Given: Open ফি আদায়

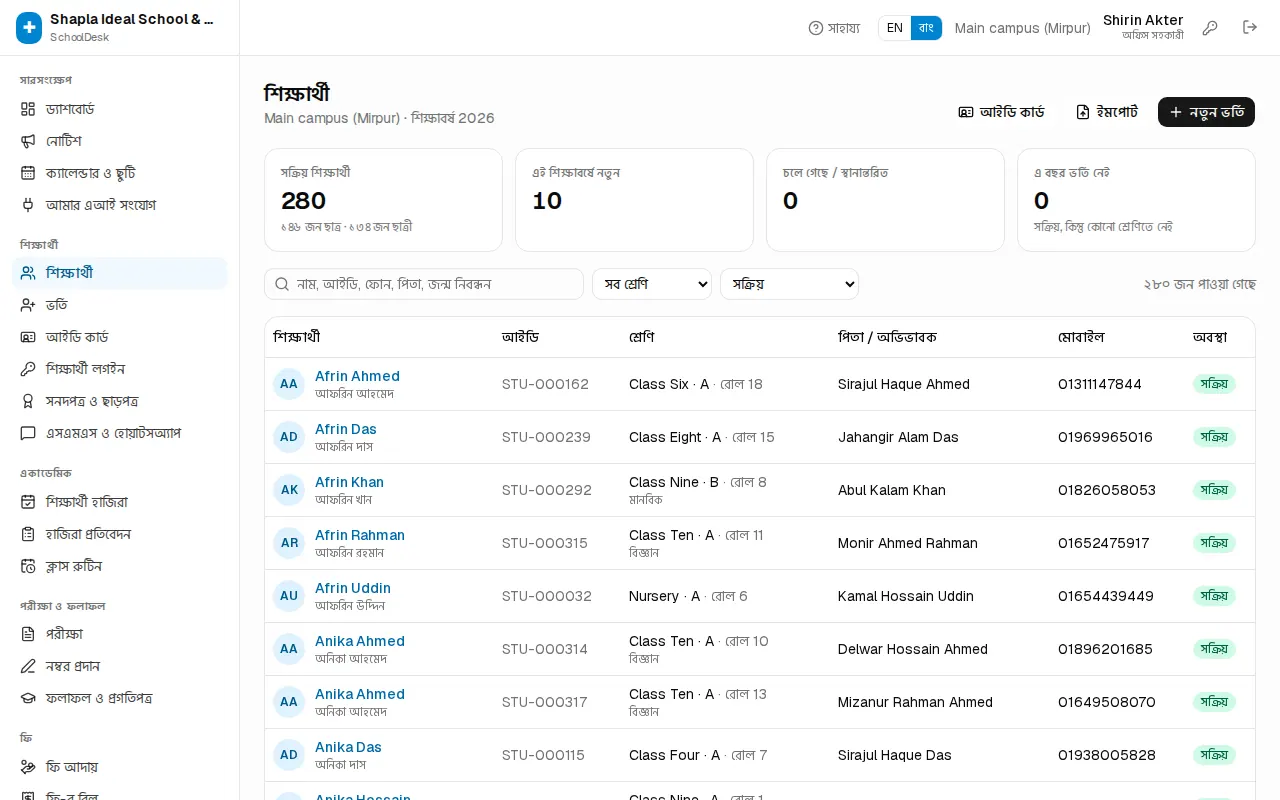Looking at the screenshot, I should [120, 767].
